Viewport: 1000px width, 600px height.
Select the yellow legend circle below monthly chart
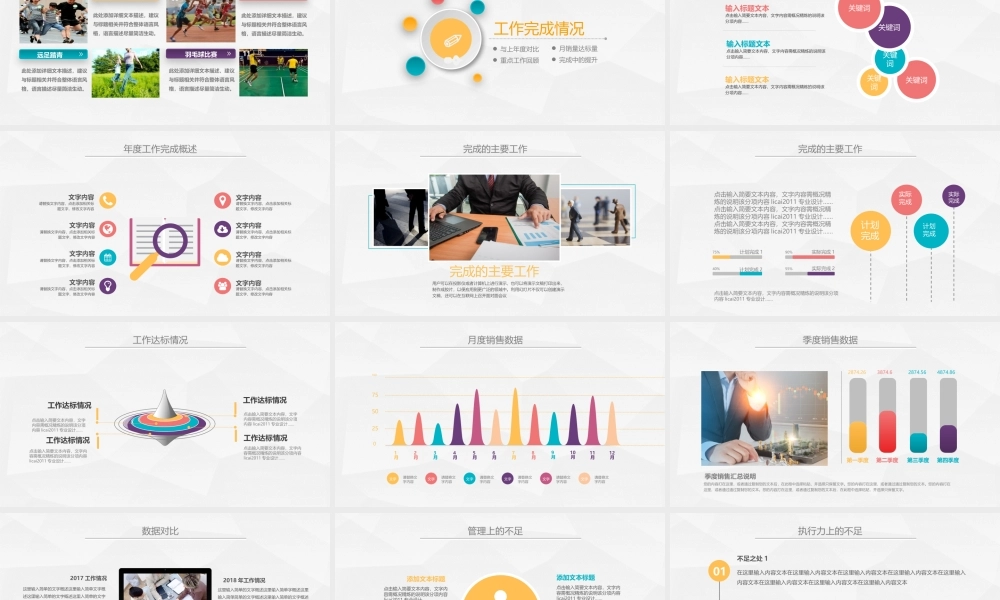[x=393, y=478]
